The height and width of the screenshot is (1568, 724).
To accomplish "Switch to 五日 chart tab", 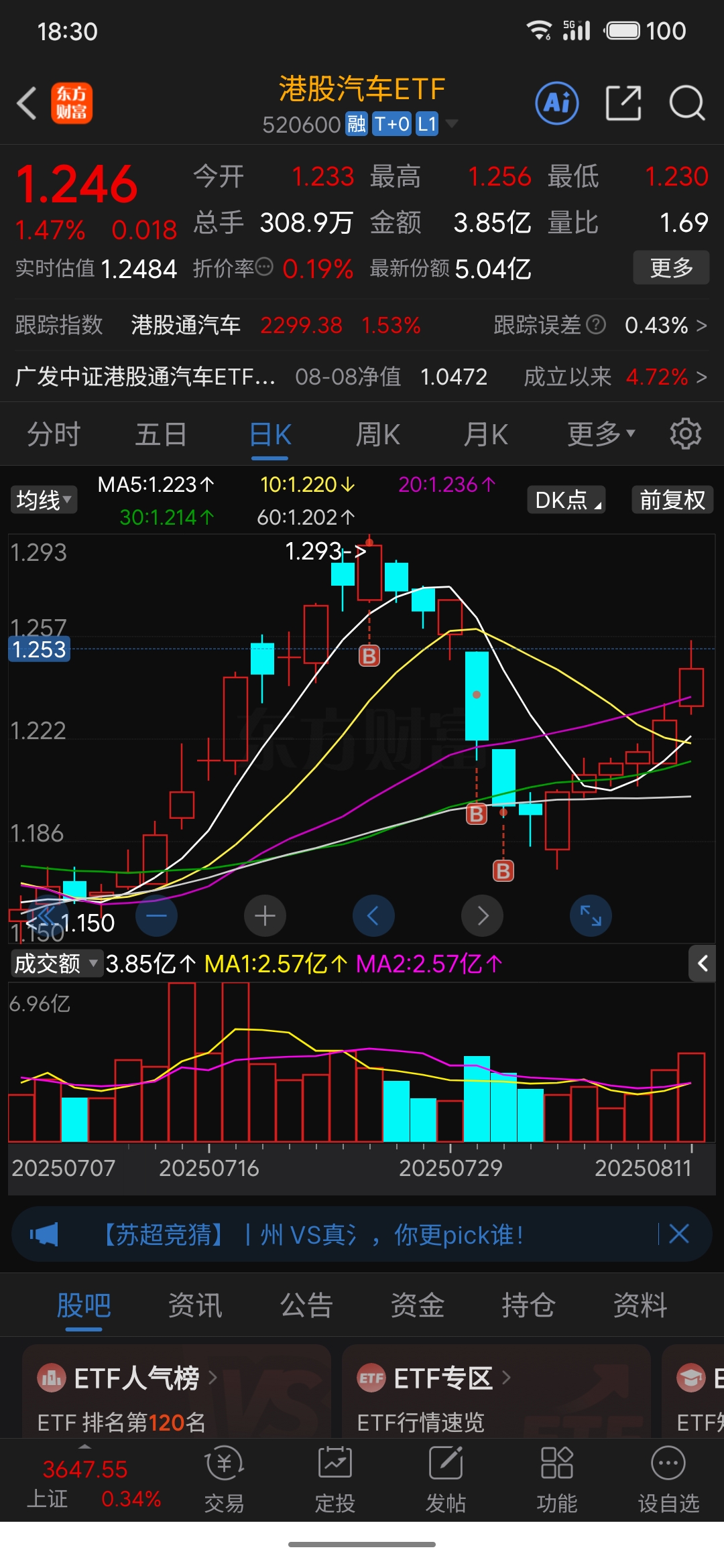I will (x=161, y=434).
